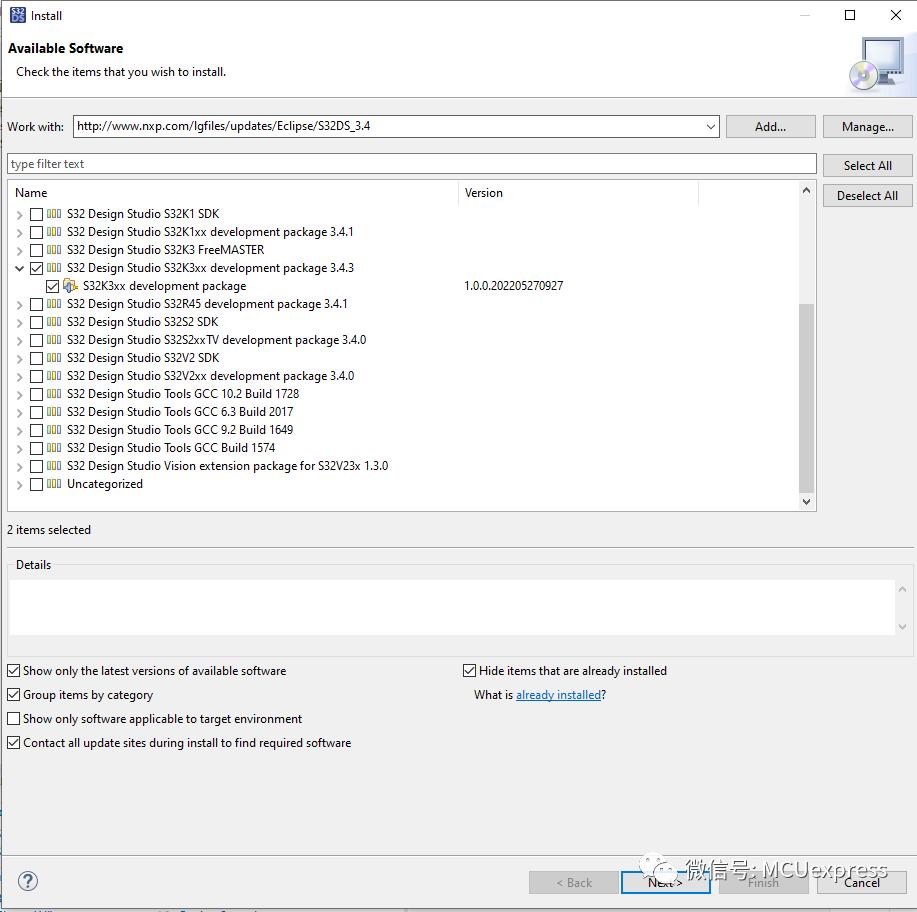This screenshot has height=912, width=917.
Task: Collapse S32K3xx development package 3.4.3 node
Action: click(x=19, y=269)
